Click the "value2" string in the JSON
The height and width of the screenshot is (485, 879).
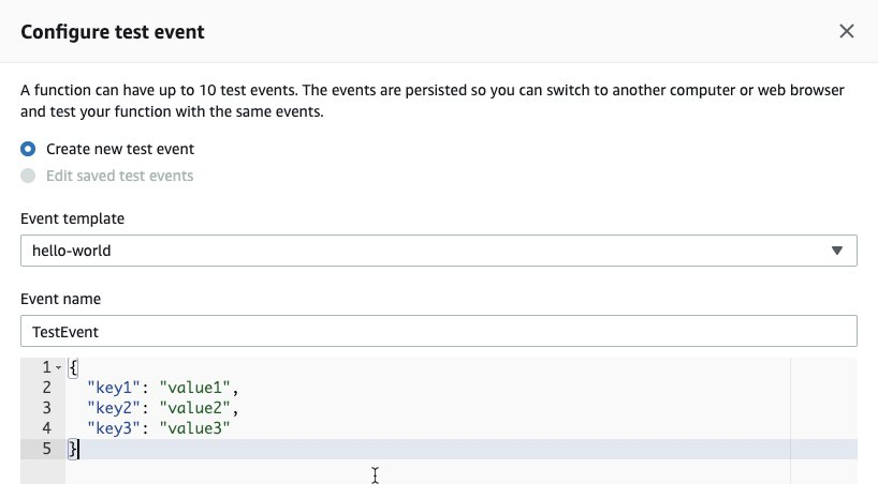[198, 408]
